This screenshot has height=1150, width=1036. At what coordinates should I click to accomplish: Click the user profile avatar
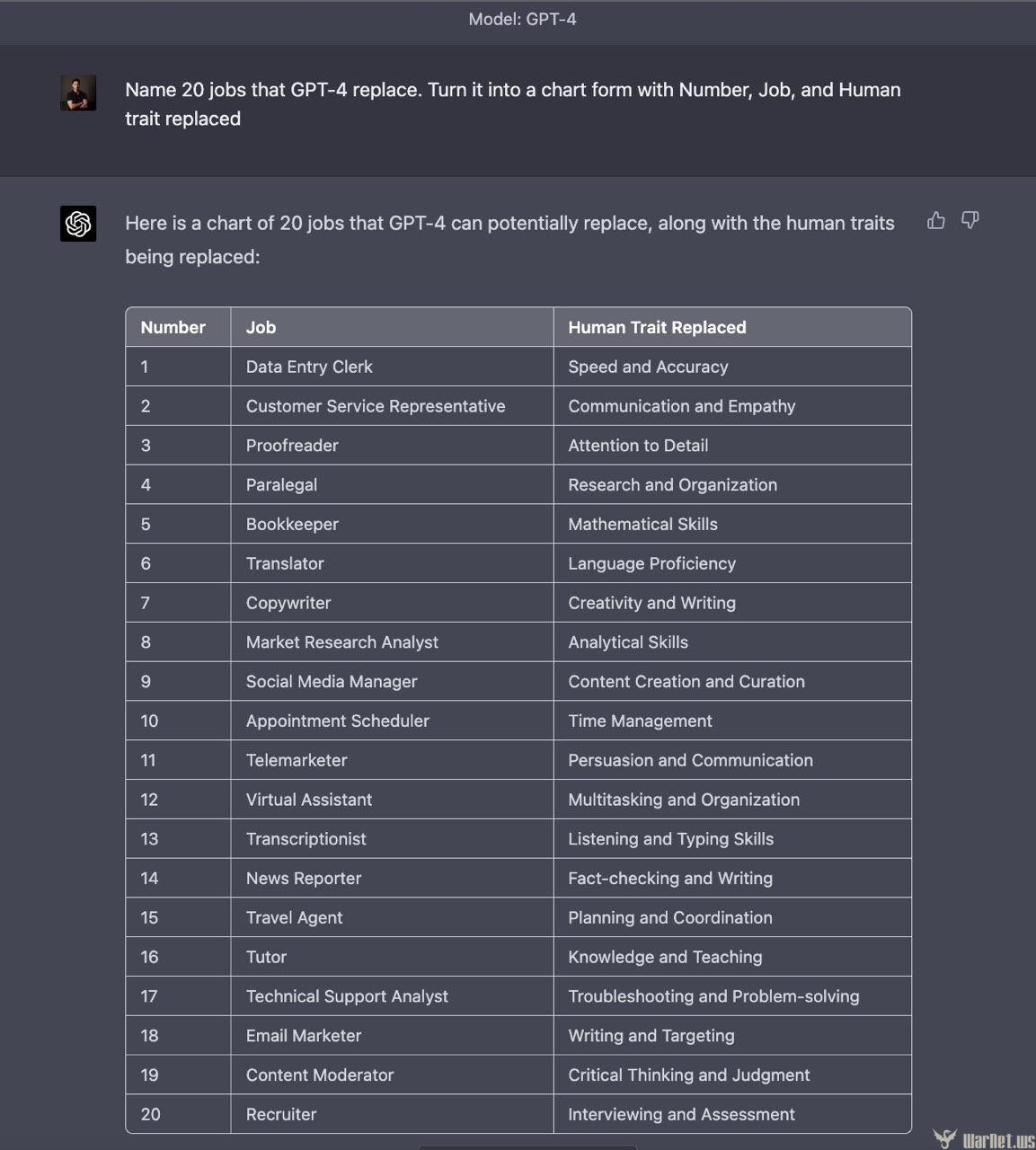tap(78, 93)
